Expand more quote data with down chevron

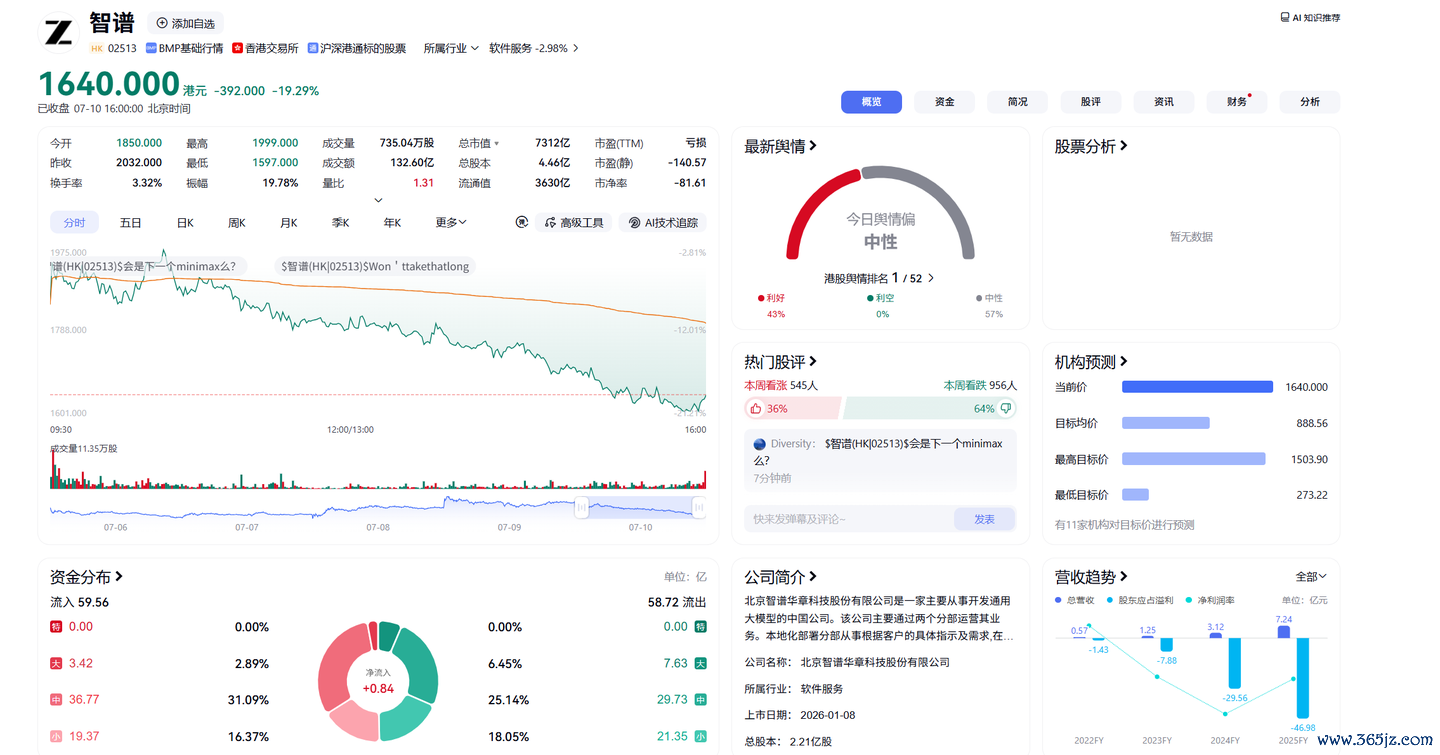click(x=378, y=200)
